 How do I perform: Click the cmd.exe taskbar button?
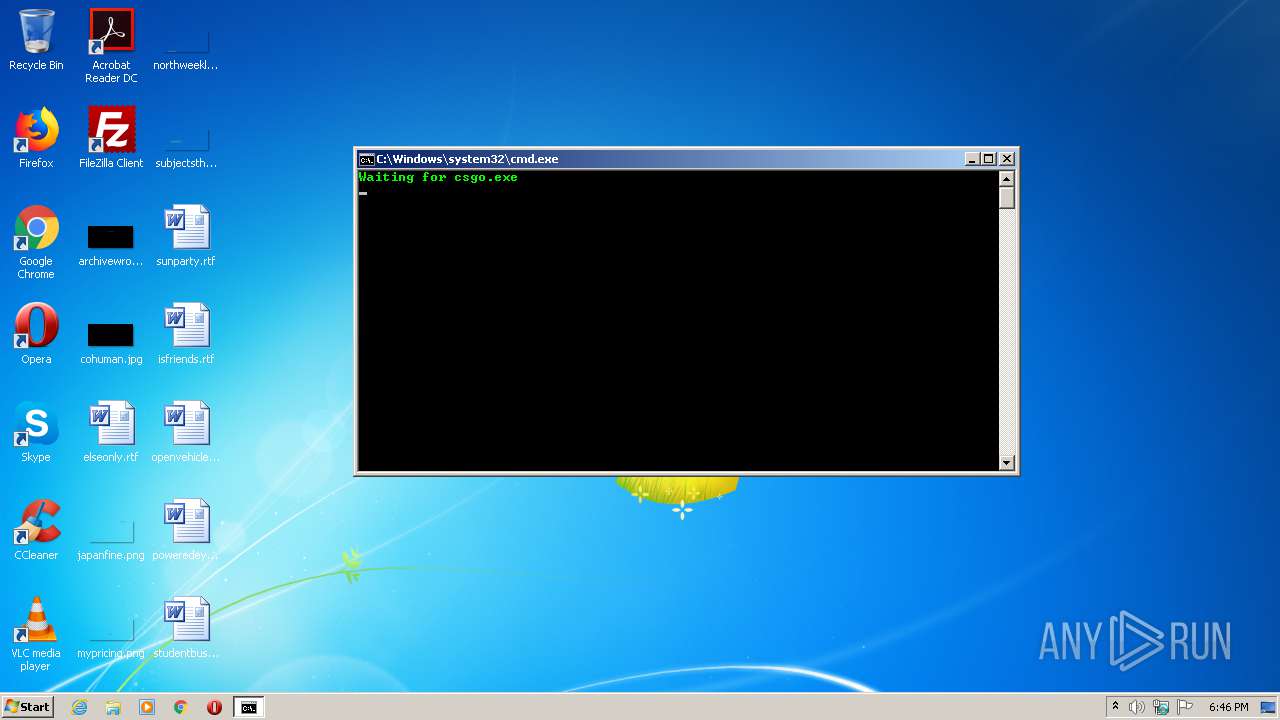click(248, 707)
